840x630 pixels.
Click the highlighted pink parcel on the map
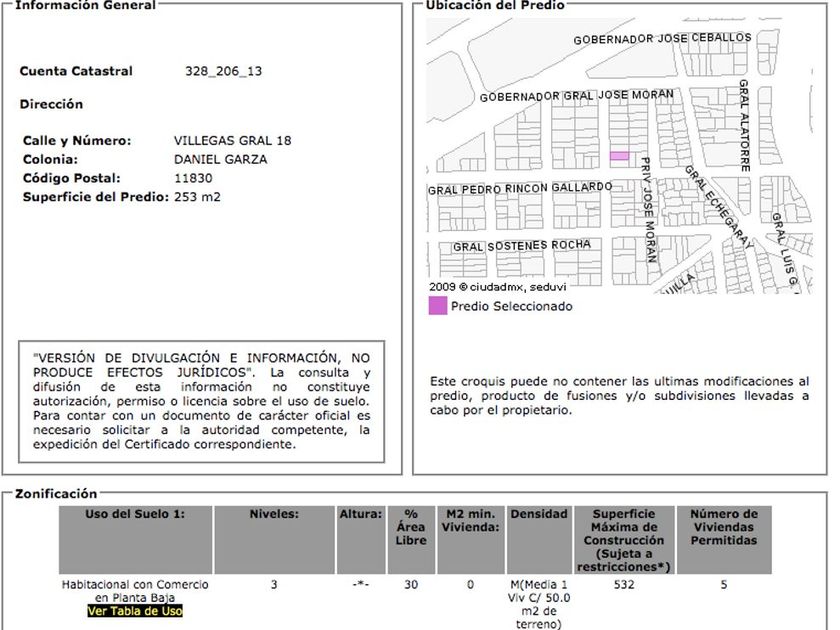[619, 156]
